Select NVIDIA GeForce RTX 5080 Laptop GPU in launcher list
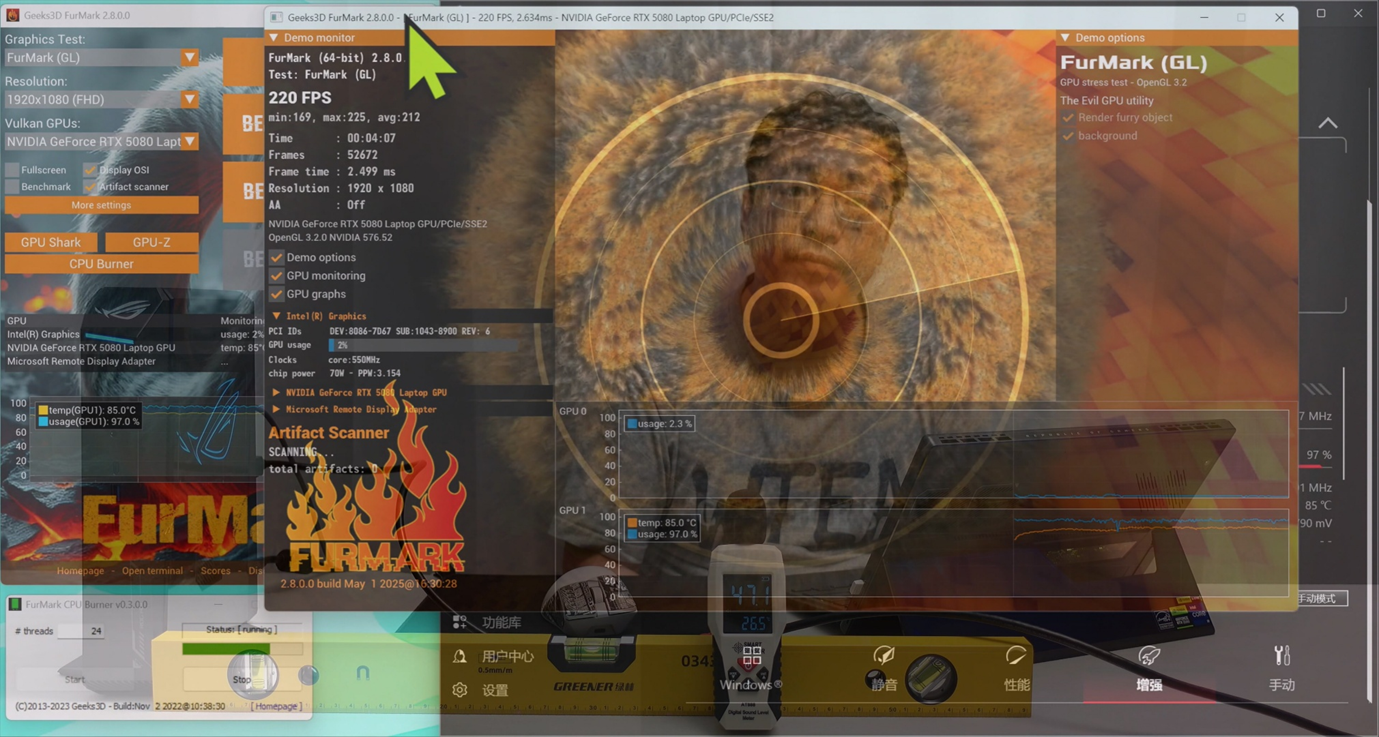 click(91, 348)
